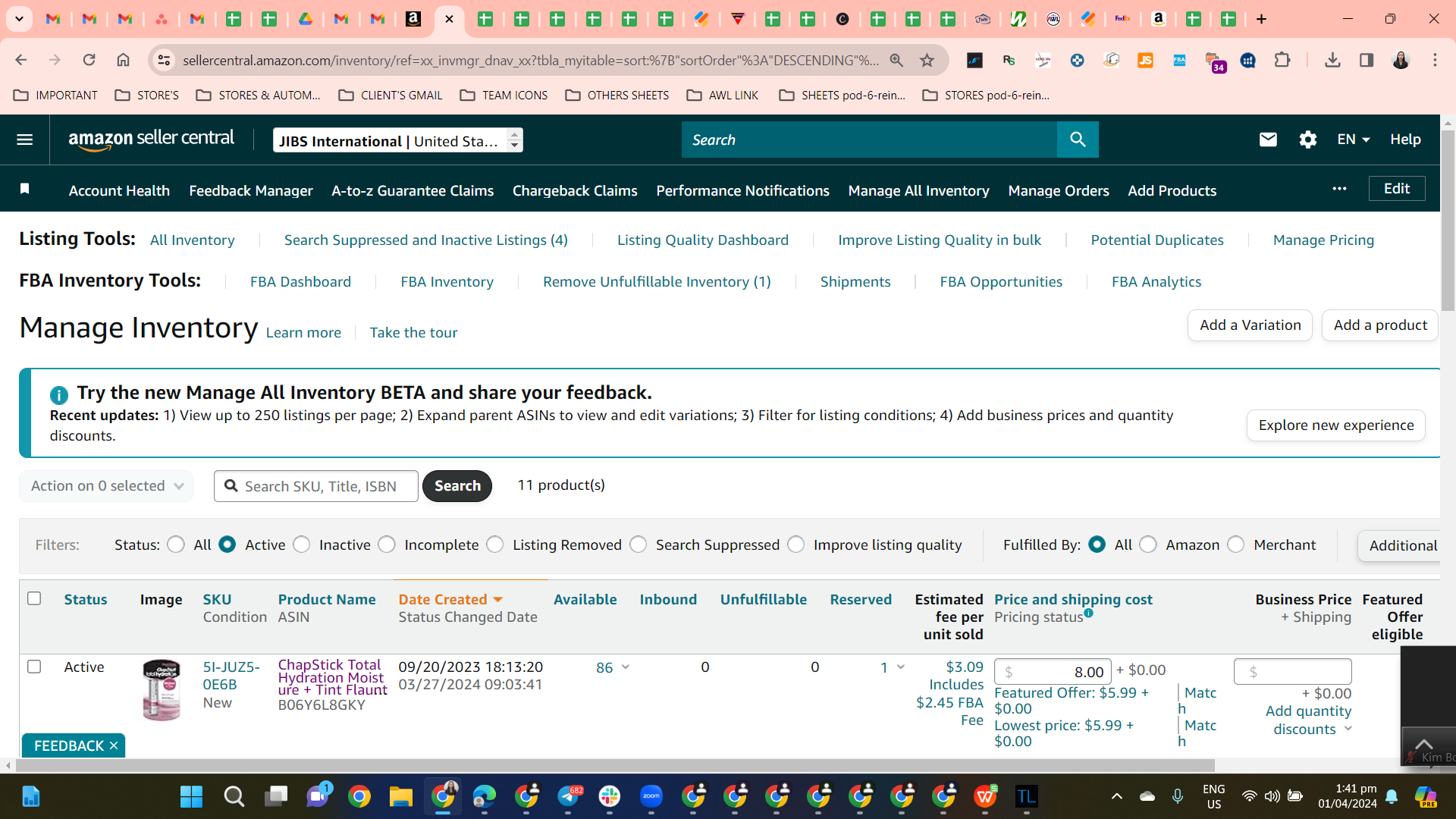Image resolution: width=1456 pixels, height=819 pixels.
Task: Check the select-all products checkbox
Action: pos(34,598)
